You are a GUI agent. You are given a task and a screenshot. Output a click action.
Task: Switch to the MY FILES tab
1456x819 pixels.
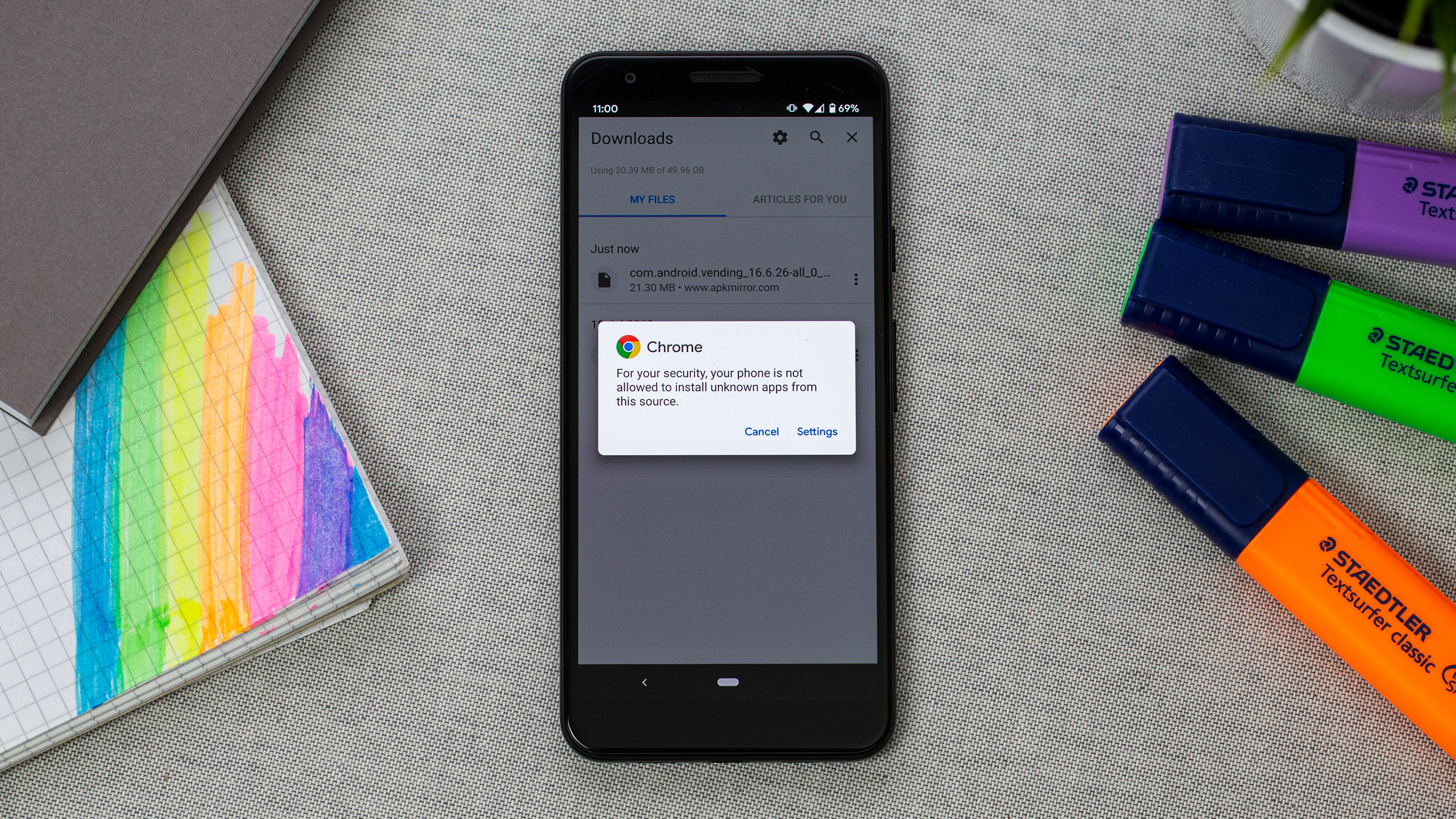(651, 200)
